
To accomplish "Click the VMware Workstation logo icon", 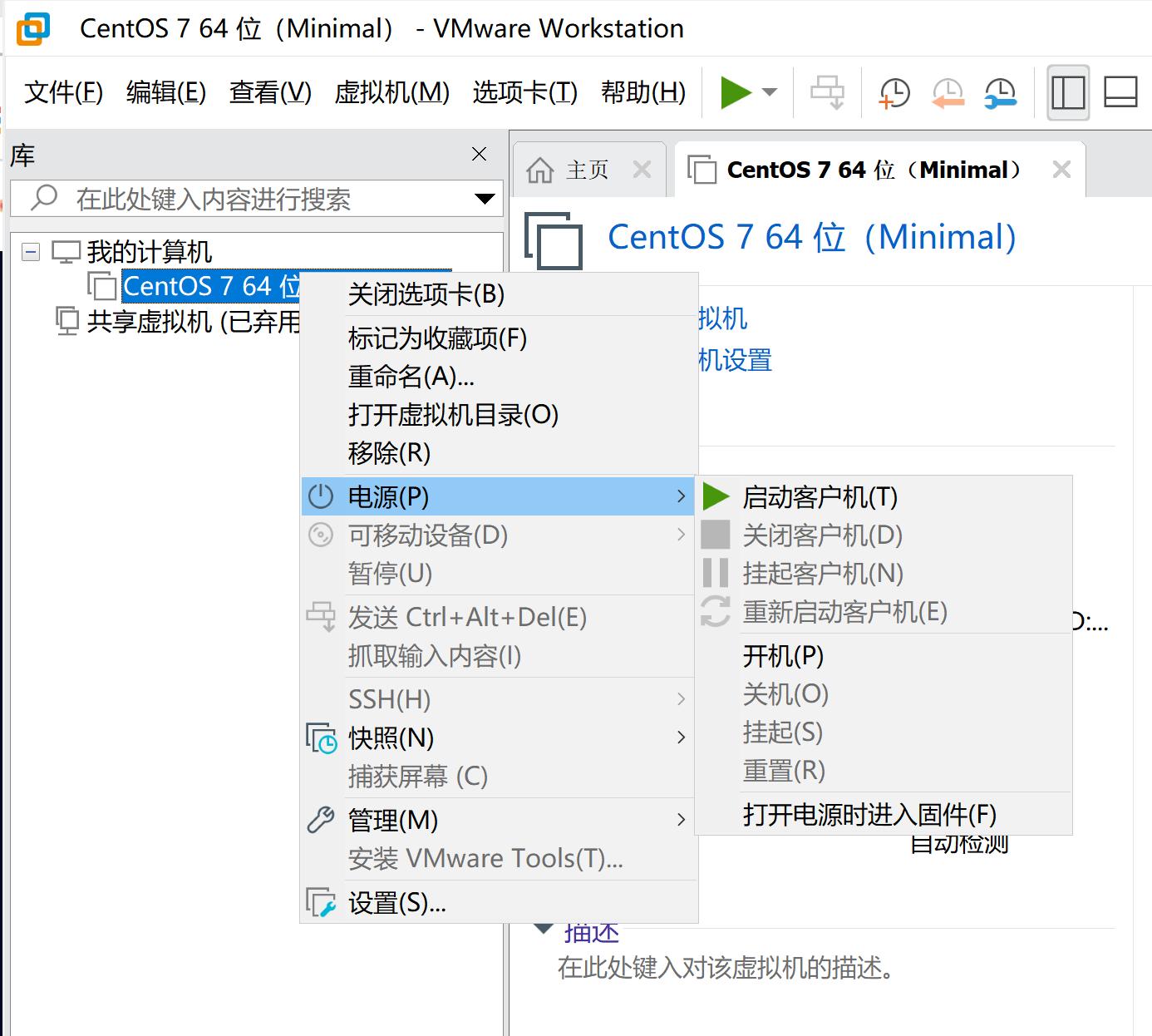I will click(32, 27).
